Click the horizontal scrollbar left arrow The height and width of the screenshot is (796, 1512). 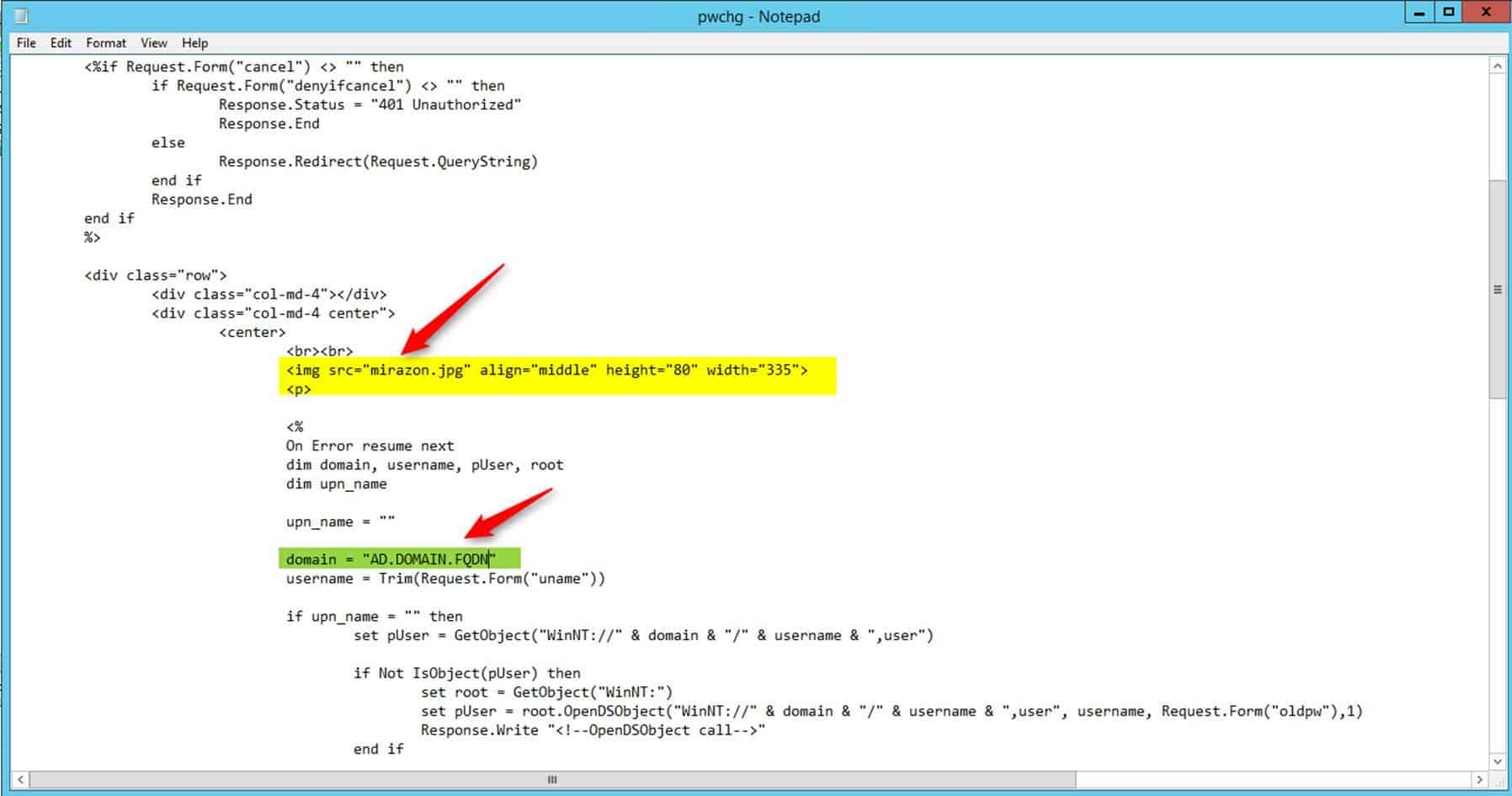coord(20,779)
